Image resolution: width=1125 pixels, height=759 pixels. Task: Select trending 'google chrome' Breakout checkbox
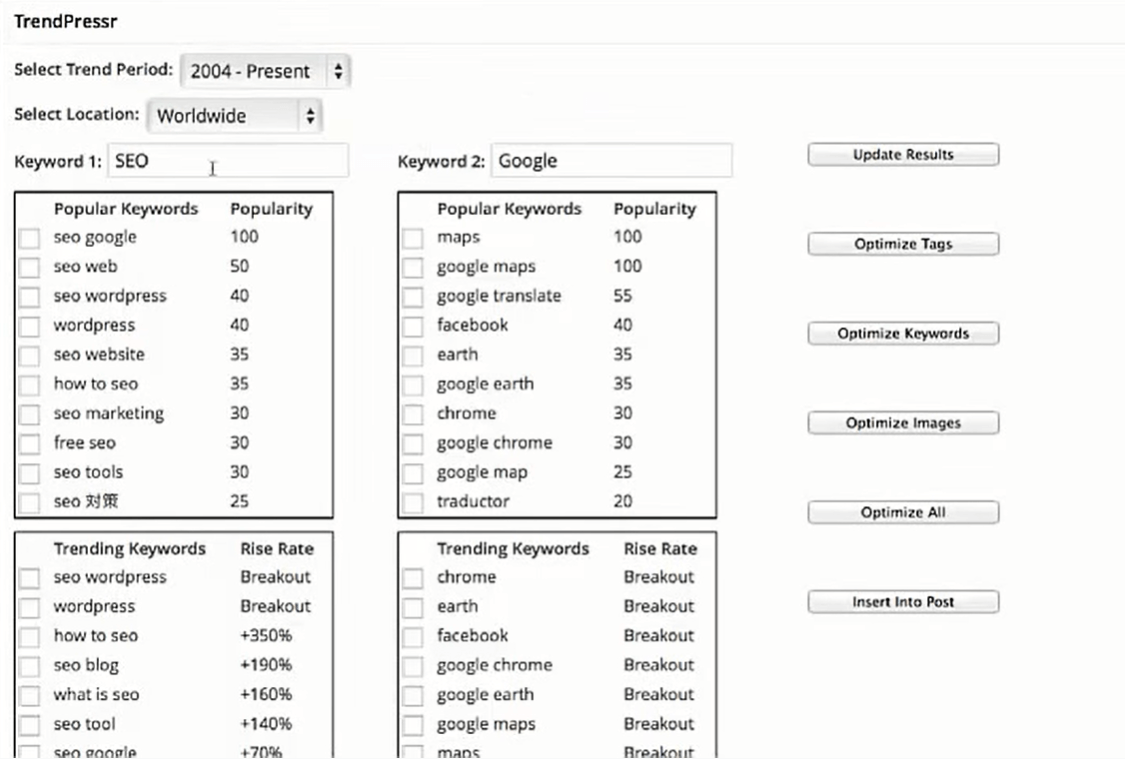[413, 666]
